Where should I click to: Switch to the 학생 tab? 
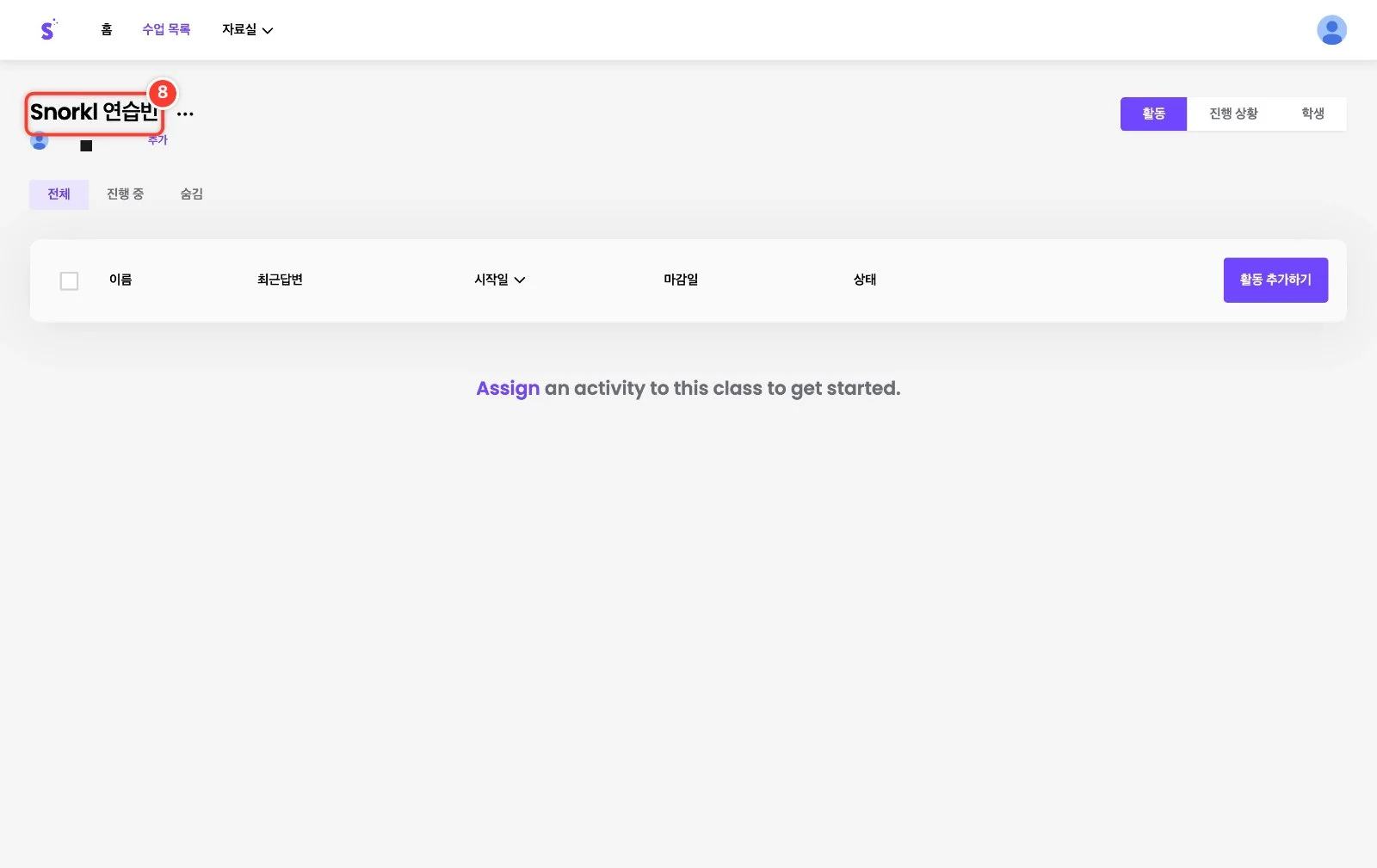pyautogui.click(x=1312, y=114)
